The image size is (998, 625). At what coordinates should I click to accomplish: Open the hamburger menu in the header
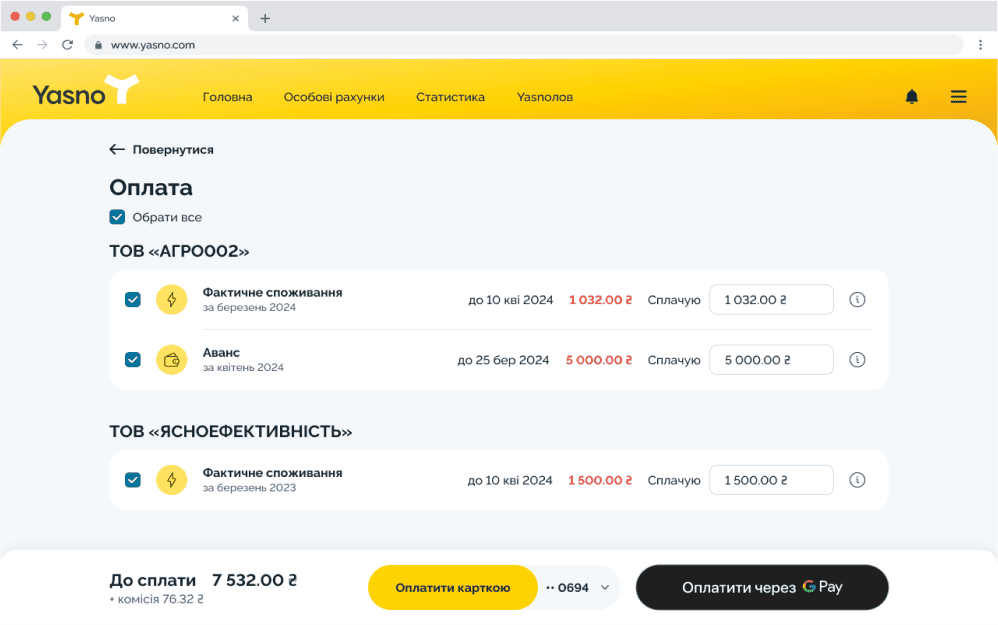click(959, 97)
